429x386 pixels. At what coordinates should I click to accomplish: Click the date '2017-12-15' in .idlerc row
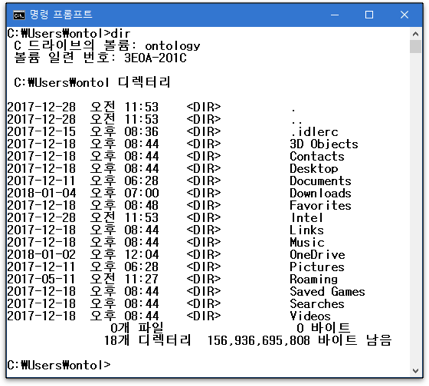[x=42, y=132]
